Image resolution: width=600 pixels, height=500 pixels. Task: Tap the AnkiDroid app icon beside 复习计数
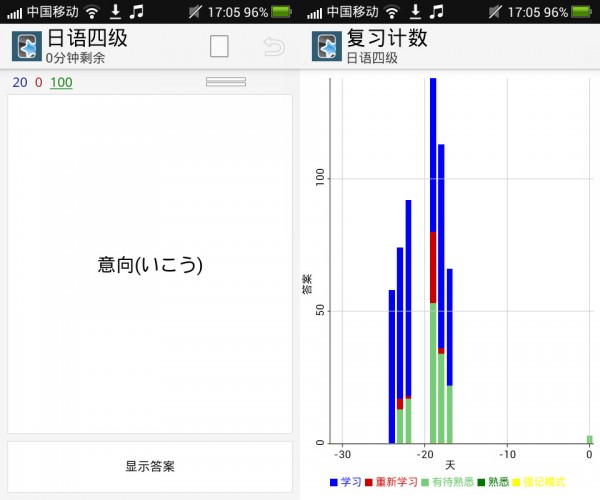(326, 47)
